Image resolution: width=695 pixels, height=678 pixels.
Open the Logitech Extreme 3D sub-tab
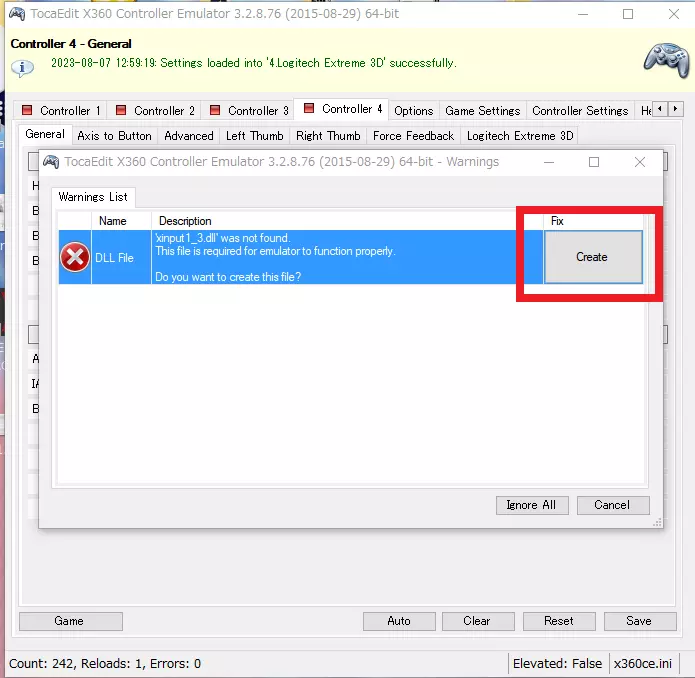click(x=520, y=136)
